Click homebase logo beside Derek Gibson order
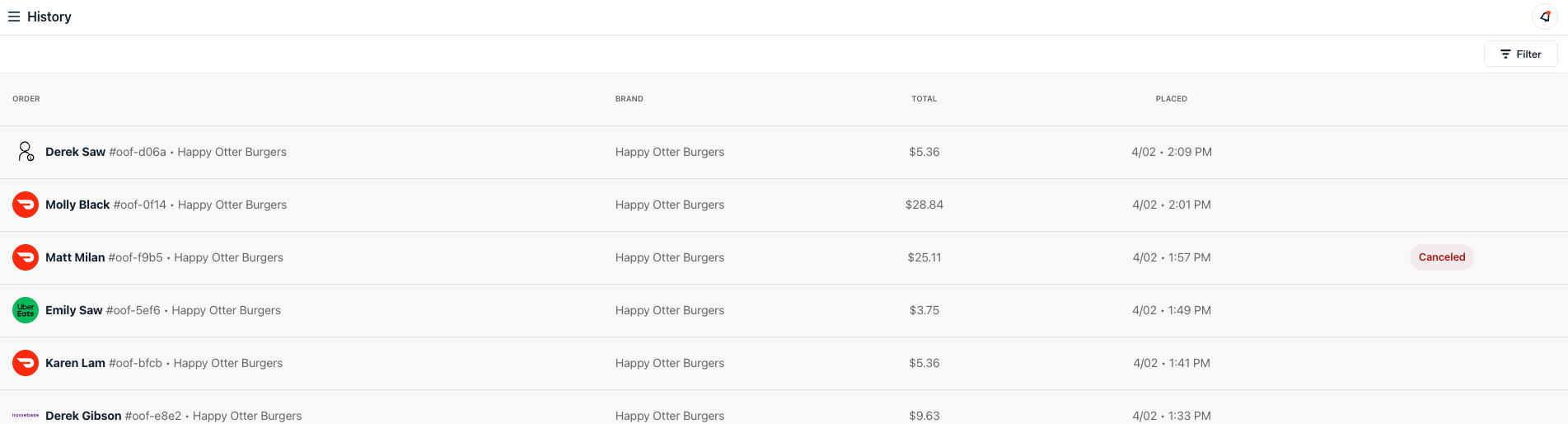The image size is (1568, 424). click(x=26, y=415)
